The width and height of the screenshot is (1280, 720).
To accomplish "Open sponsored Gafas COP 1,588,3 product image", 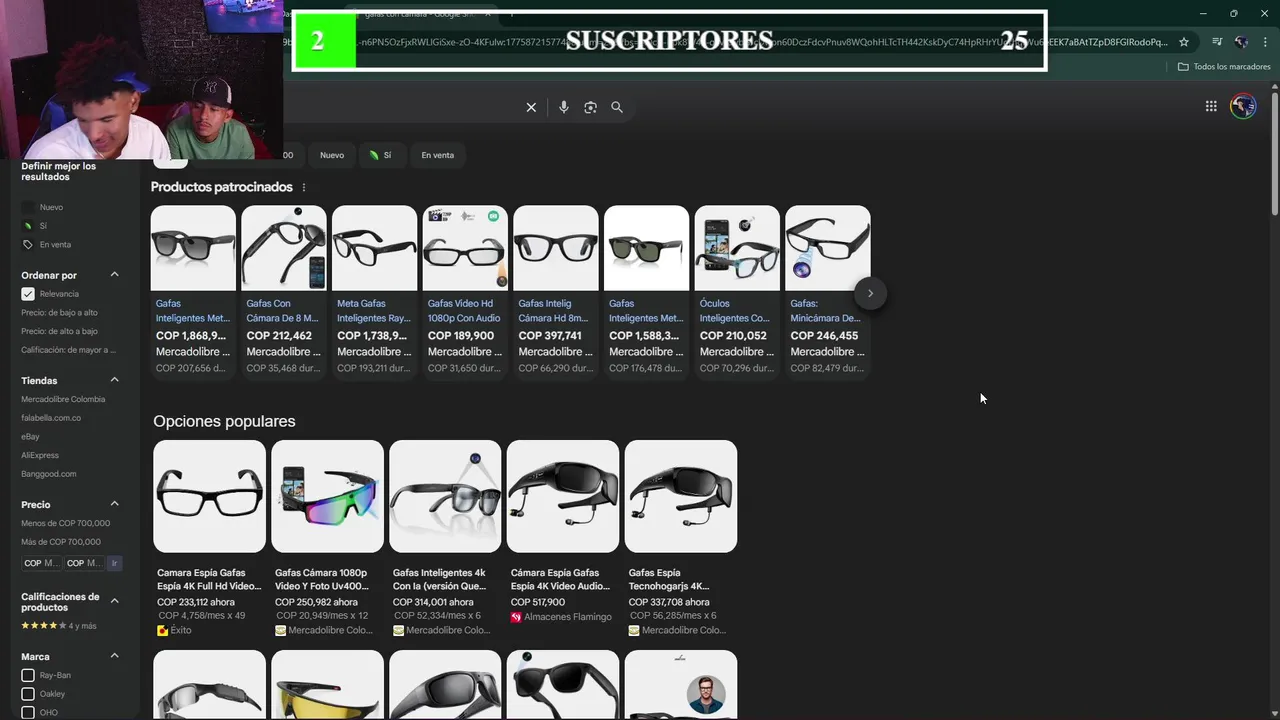I will tap(646, 248).
